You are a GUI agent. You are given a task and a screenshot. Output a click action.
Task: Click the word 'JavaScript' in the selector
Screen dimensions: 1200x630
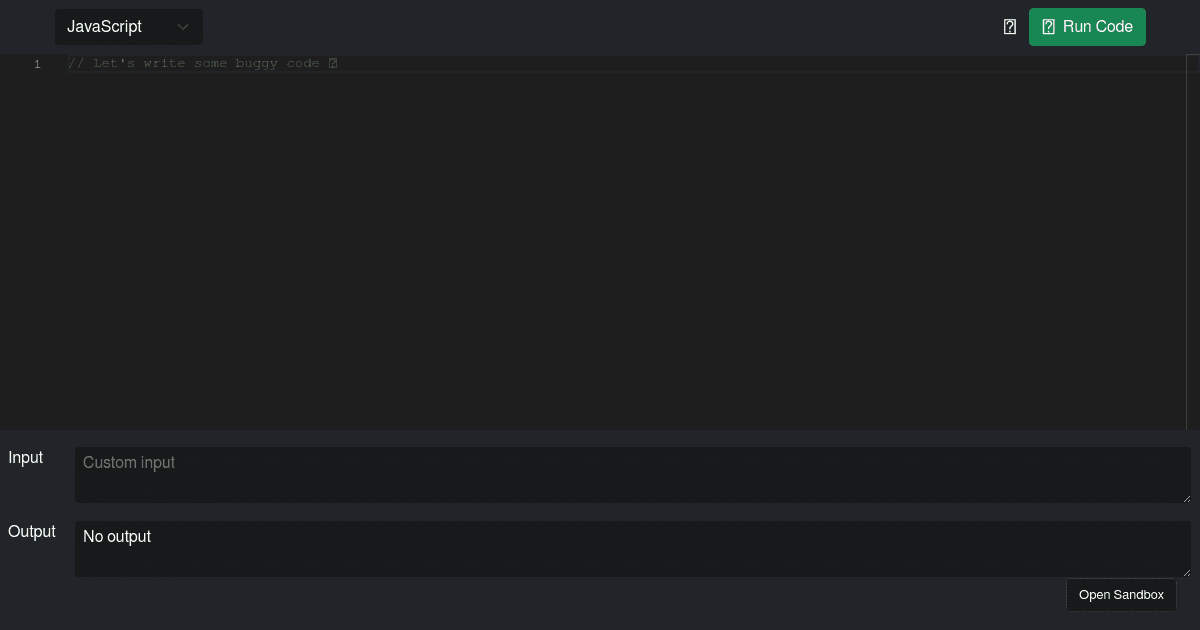104,27
